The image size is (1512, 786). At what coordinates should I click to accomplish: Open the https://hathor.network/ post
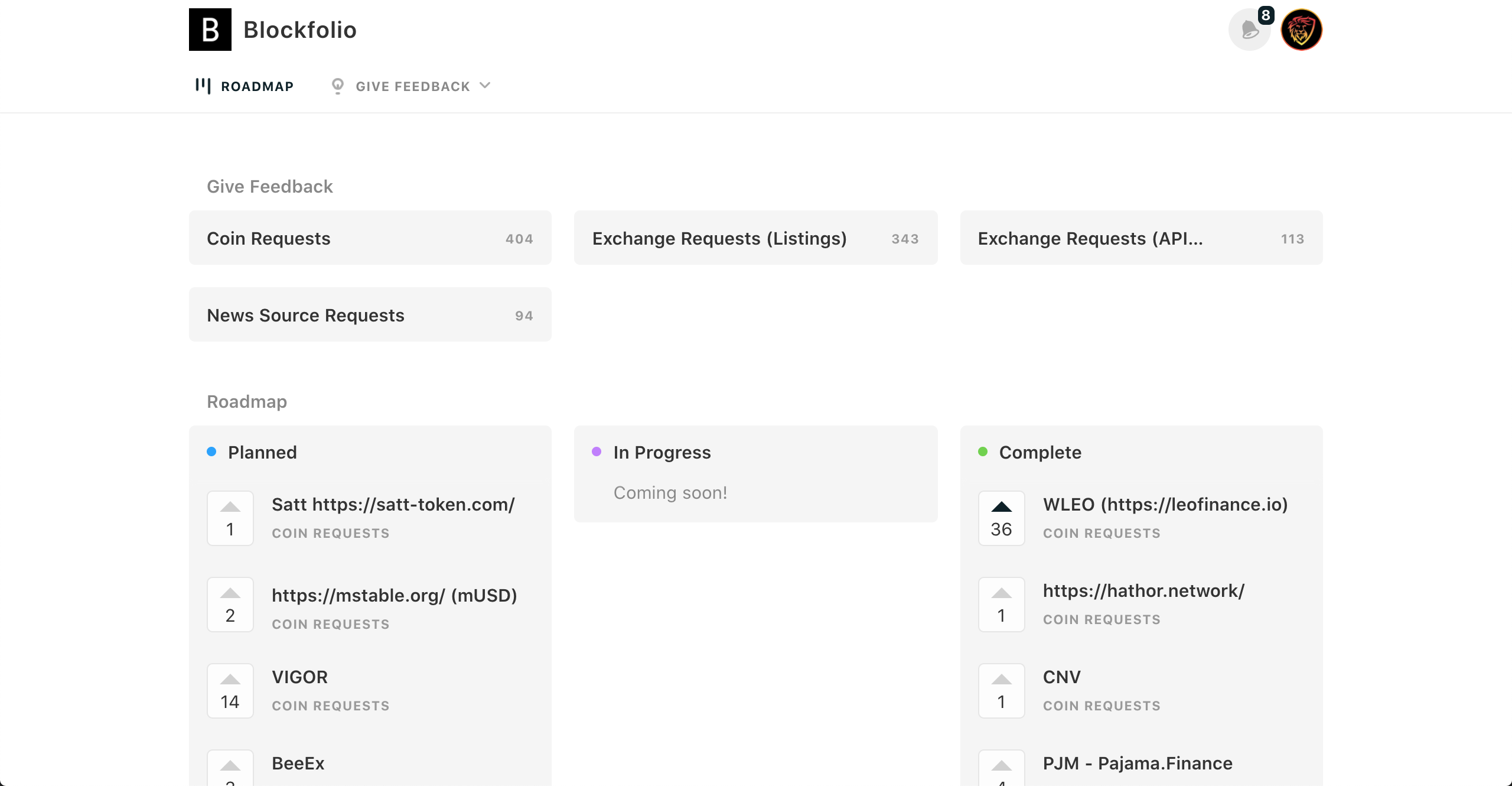pos(1144,591)
